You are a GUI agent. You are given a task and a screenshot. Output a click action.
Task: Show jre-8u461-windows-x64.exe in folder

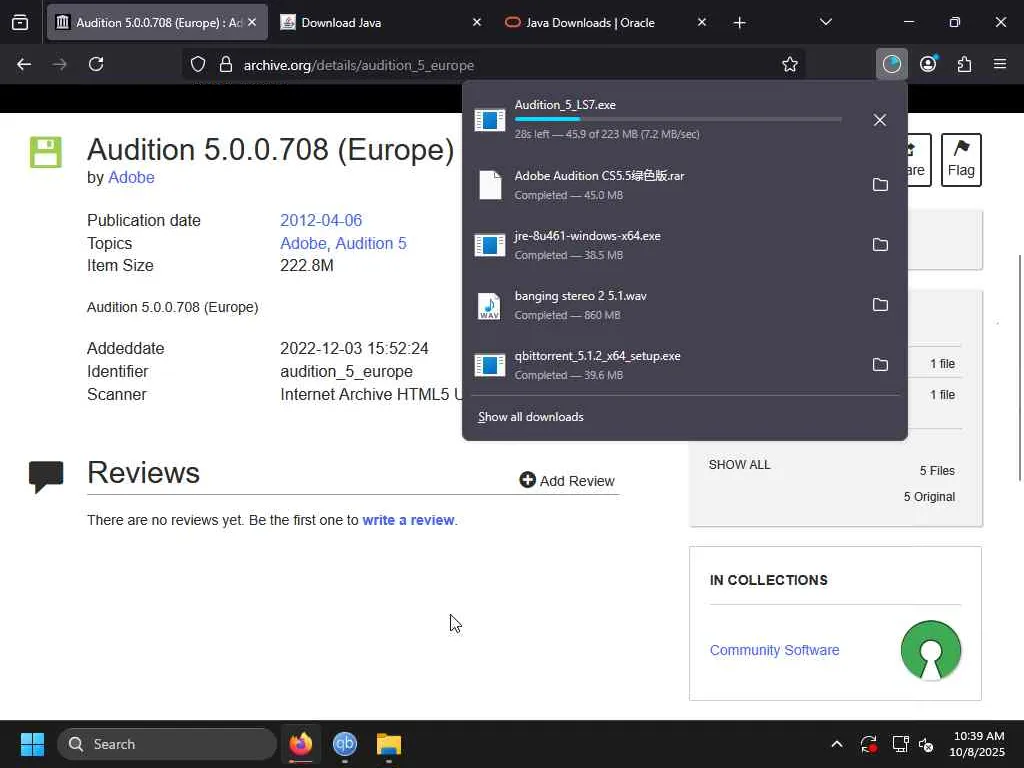coord(880,245)
